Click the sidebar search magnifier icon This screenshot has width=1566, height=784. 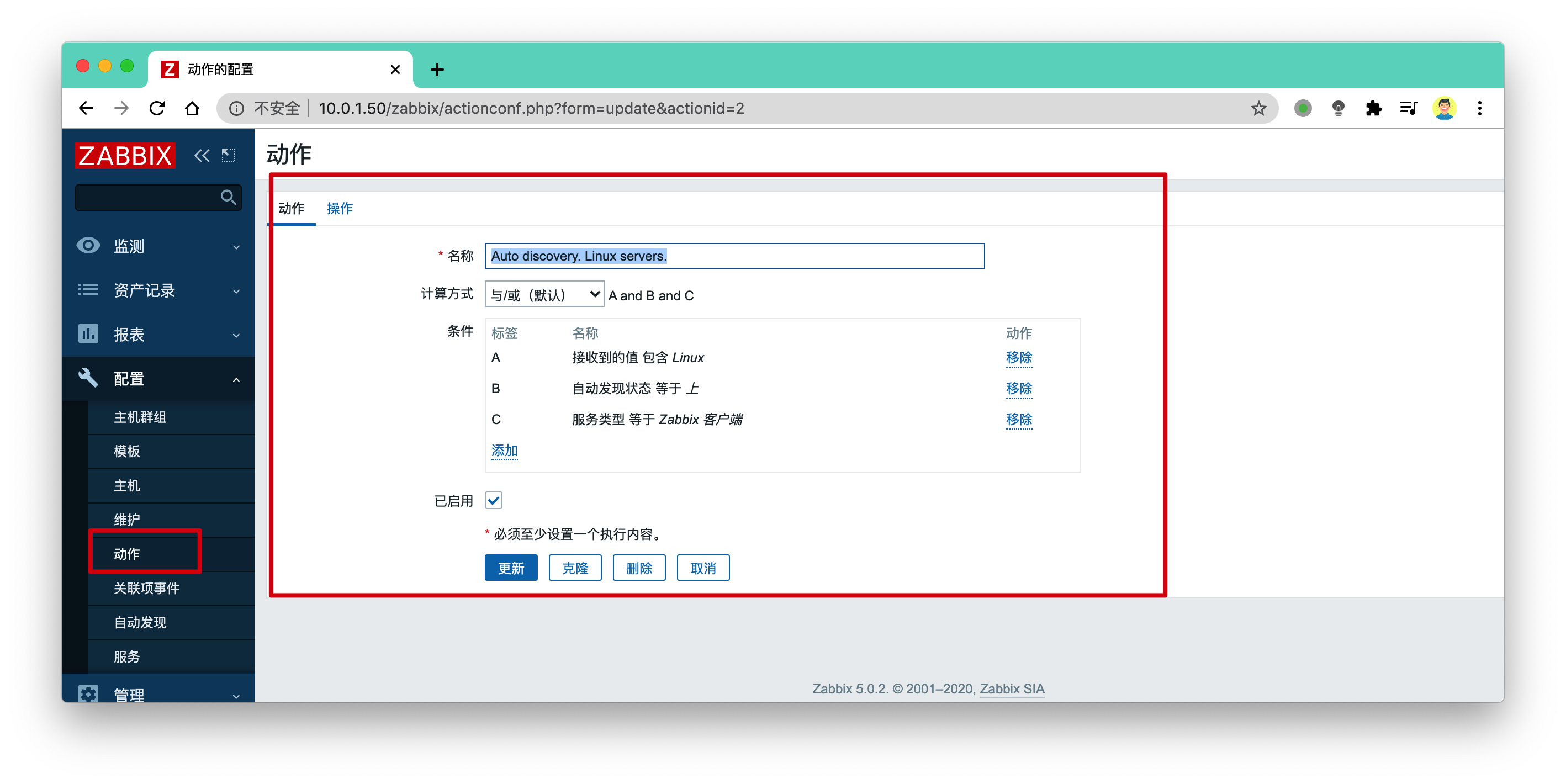[x=228, y=197]
